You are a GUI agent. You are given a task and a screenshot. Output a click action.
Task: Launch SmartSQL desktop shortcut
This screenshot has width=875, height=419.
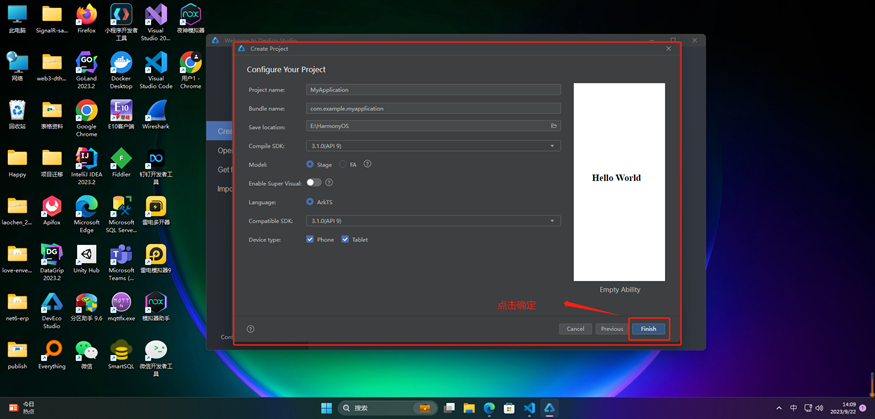[121, 354]
